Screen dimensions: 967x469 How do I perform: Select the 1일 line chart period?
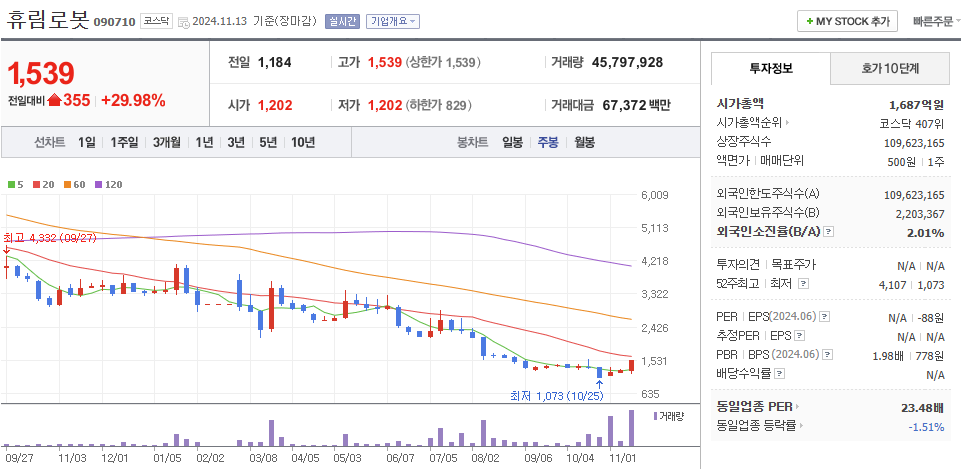point(86,143)
